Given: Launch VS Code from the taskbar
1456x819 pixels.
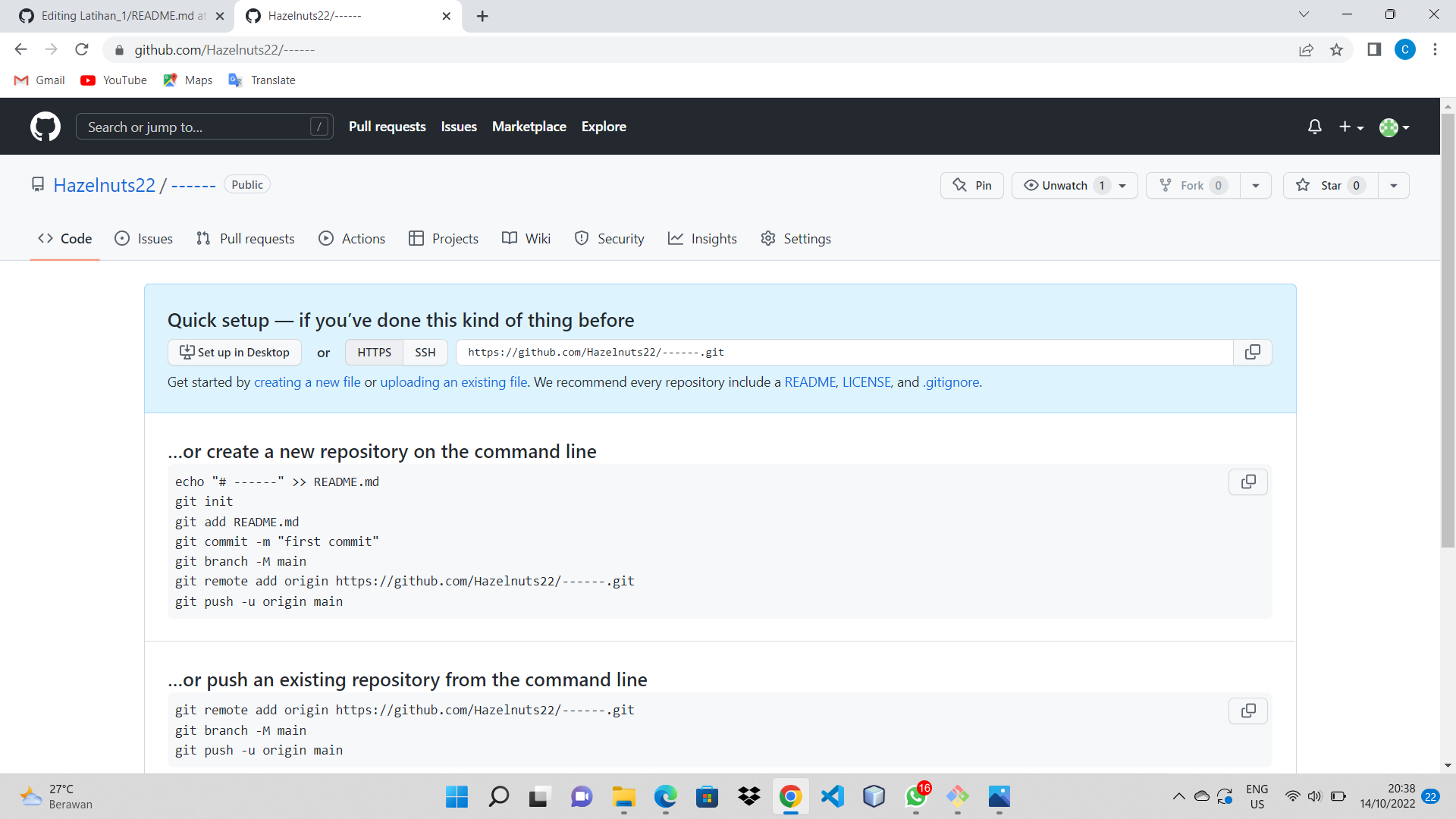Looking at the screenshot, I should tap(832, 797).
